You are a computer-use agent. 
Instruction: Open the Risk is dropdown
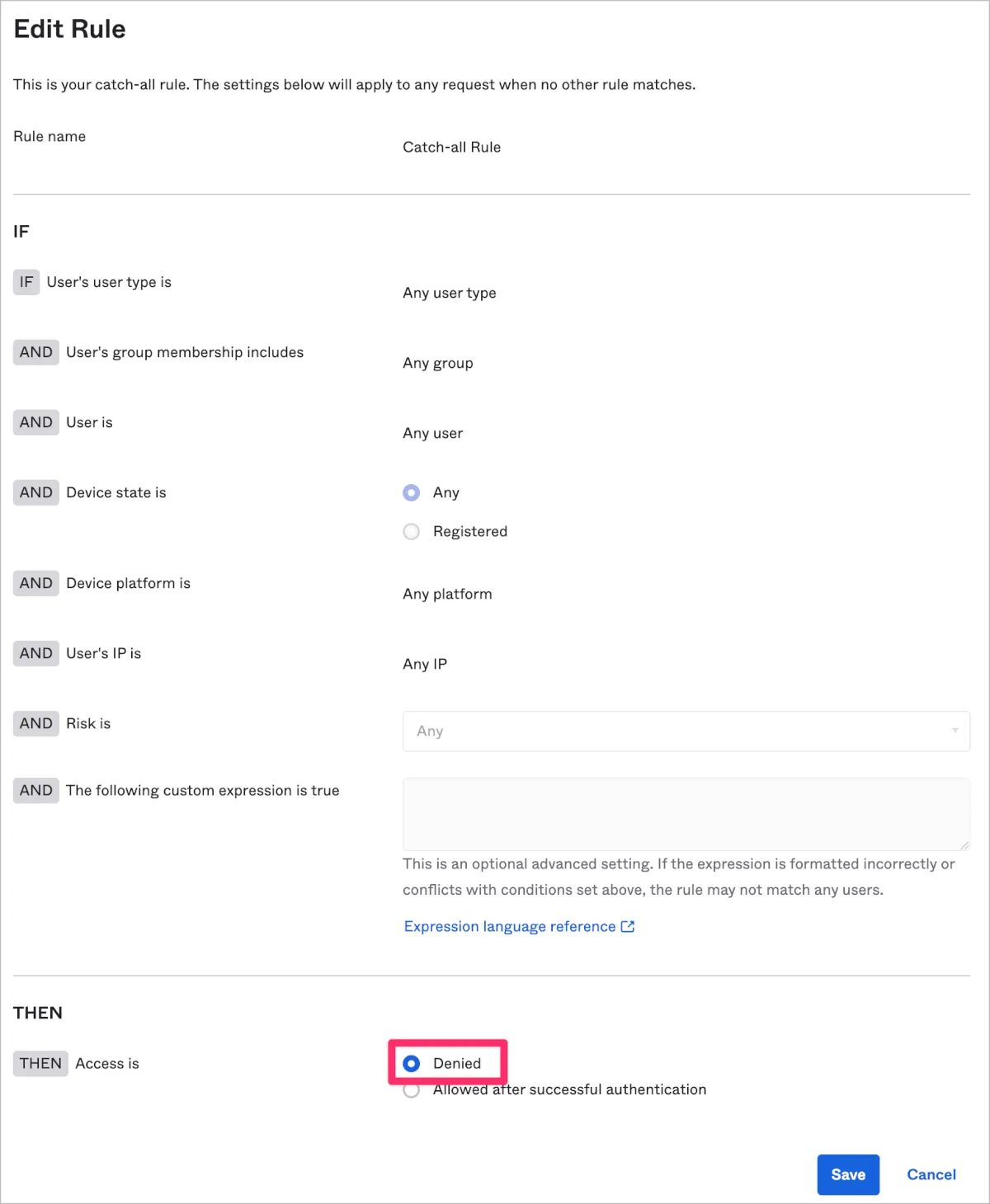pyautogui.click(x=685, y=731)
